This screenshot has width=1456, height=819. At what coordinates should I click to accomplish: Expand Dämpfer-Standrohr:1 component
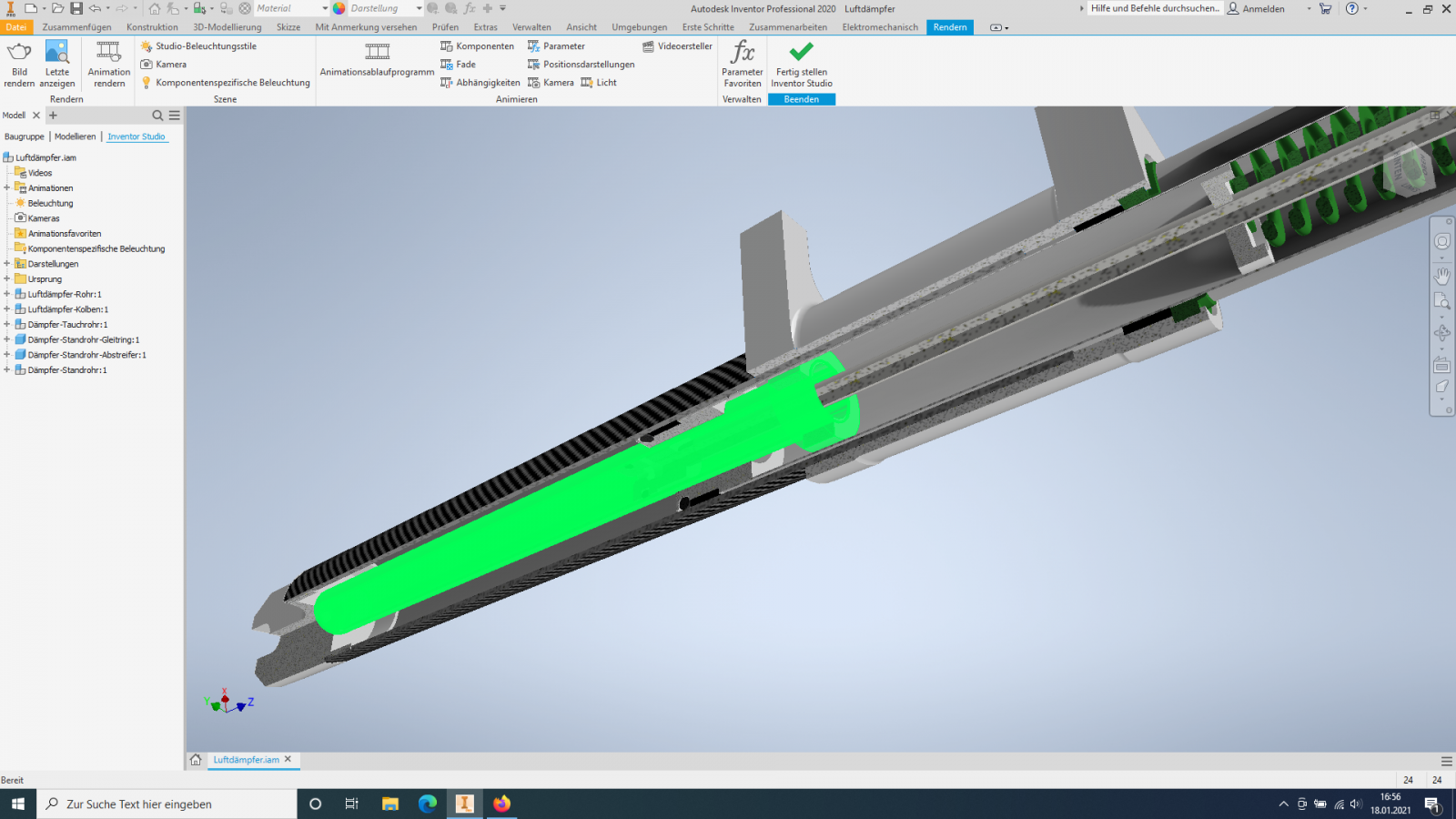click(x=7, y=370)
